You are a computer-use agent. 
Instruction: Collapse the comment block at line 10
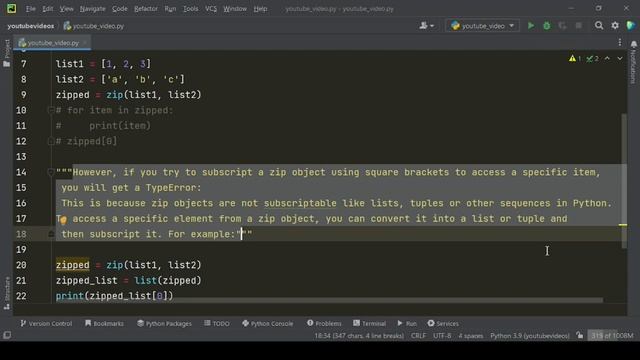[51, 110]
